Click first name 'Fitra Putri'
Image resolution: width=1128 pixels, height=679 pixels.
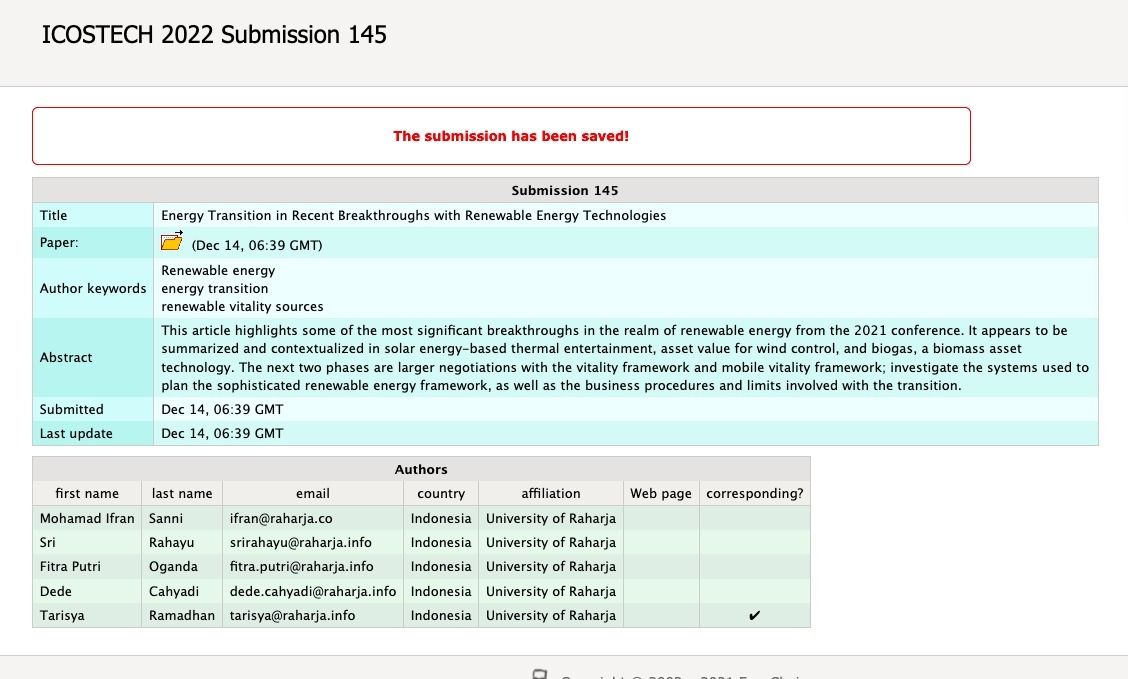click(x=70, y=567)
